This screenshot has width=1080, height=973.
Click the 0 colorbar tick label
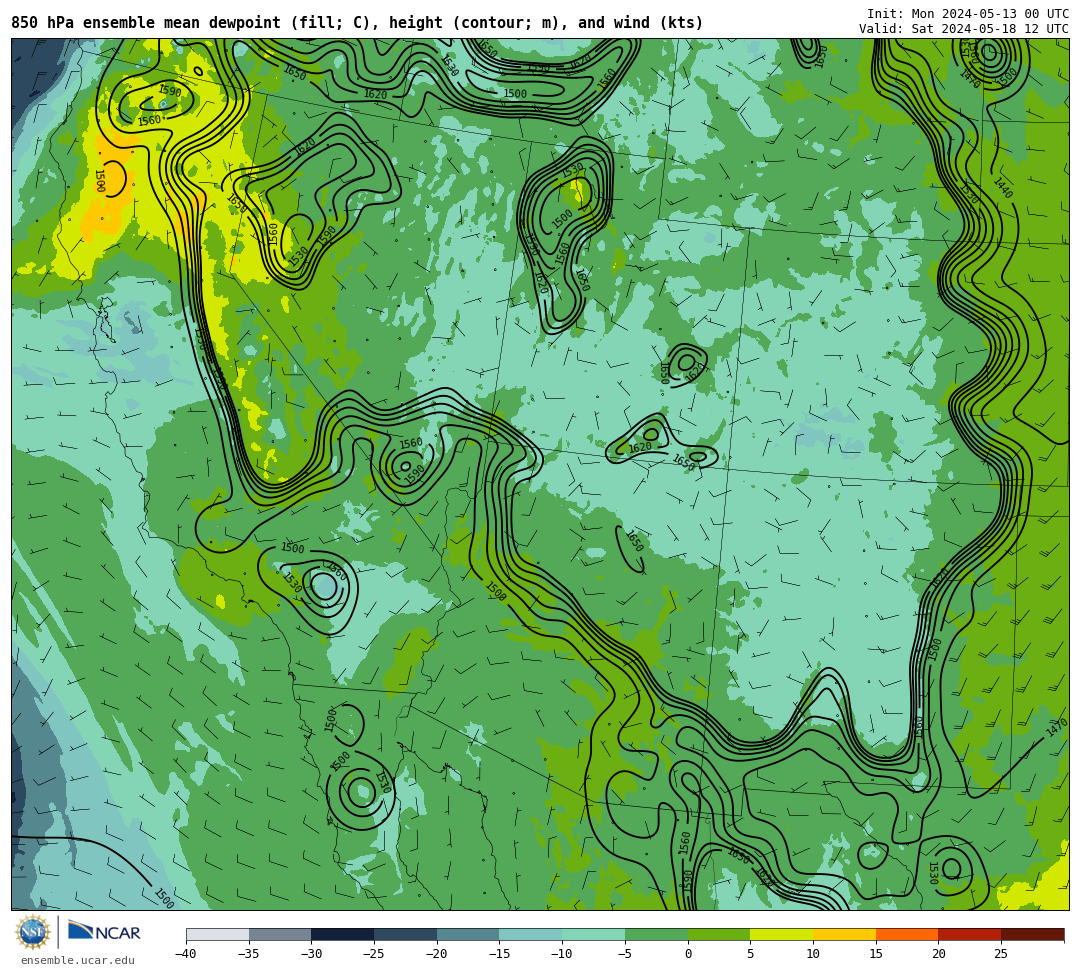(688, 954)
